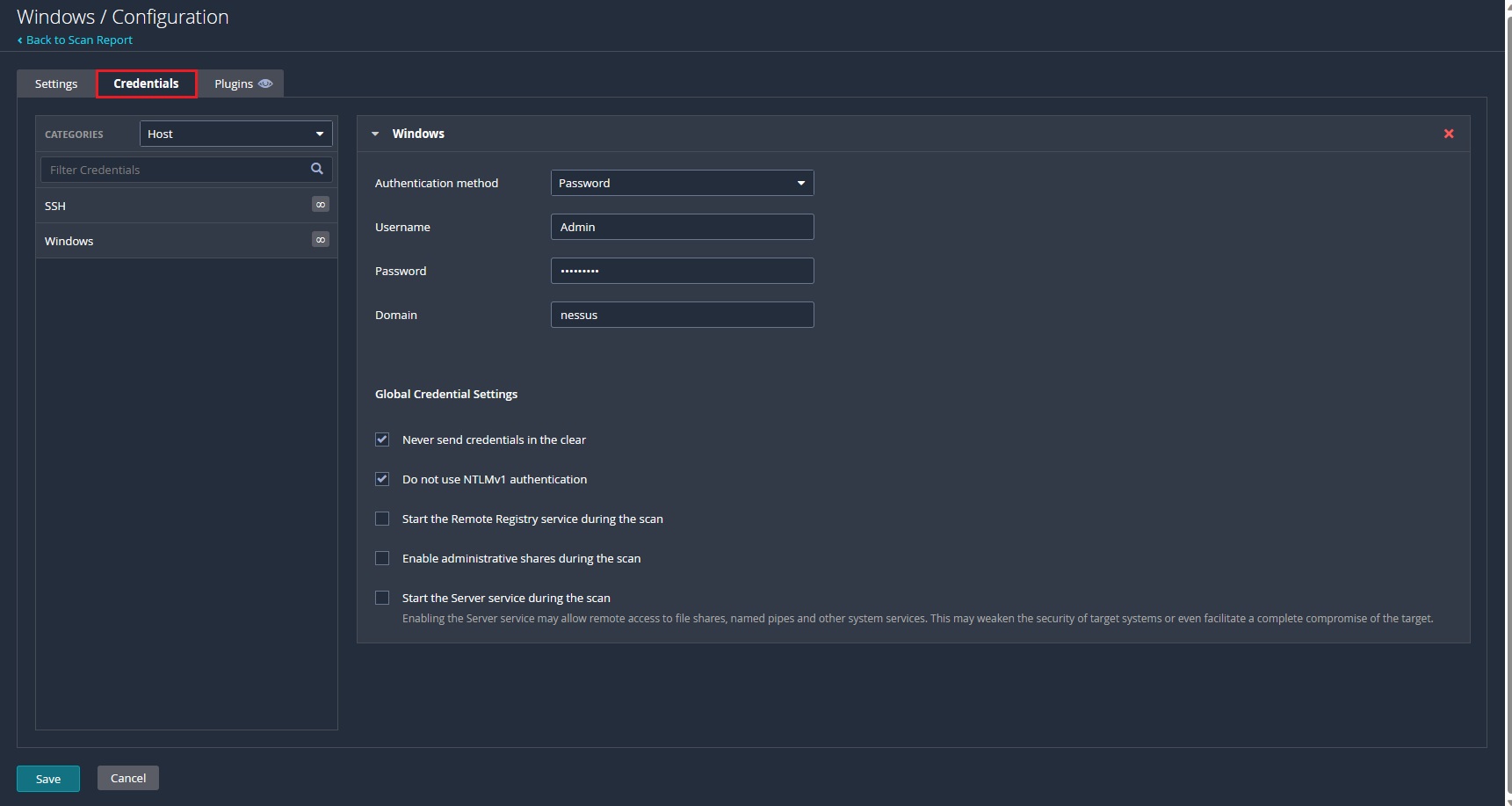
Task: Click the Username field containing Admin
Action: [x=682, y=226]
